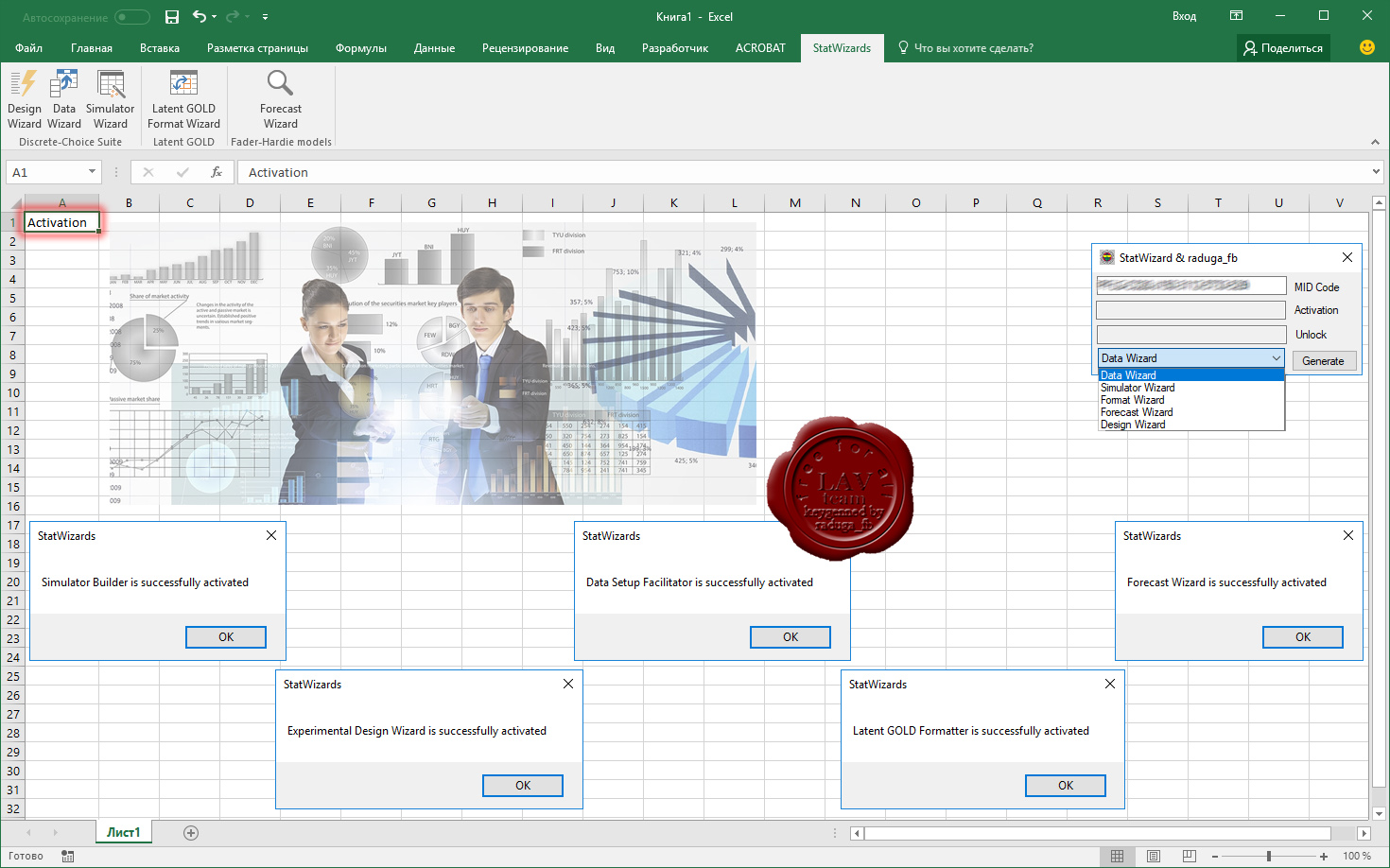Toggle the AutoSave switch

click(x=132, y=17)
